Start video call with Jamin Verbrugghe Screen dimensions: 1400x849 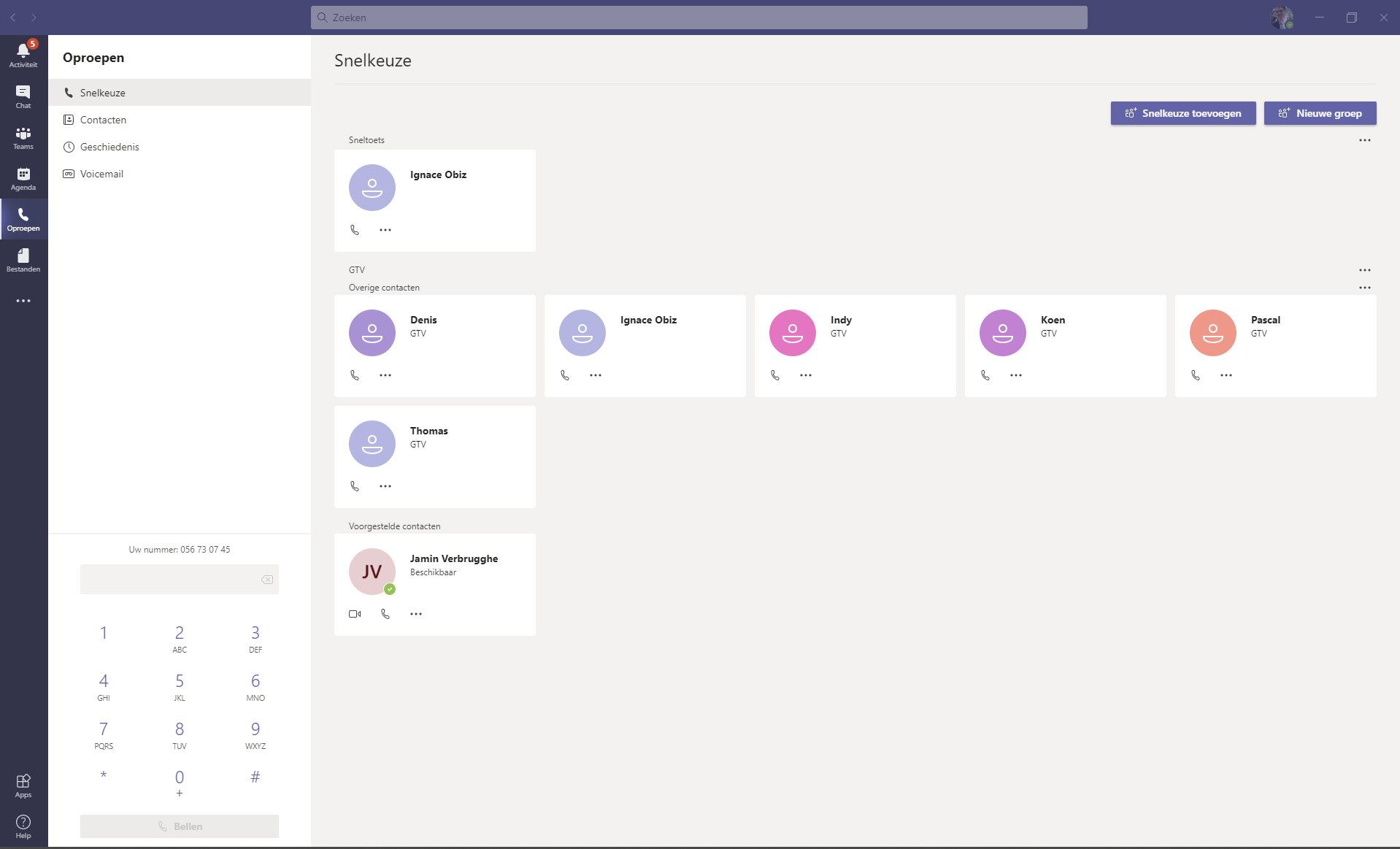355,614
